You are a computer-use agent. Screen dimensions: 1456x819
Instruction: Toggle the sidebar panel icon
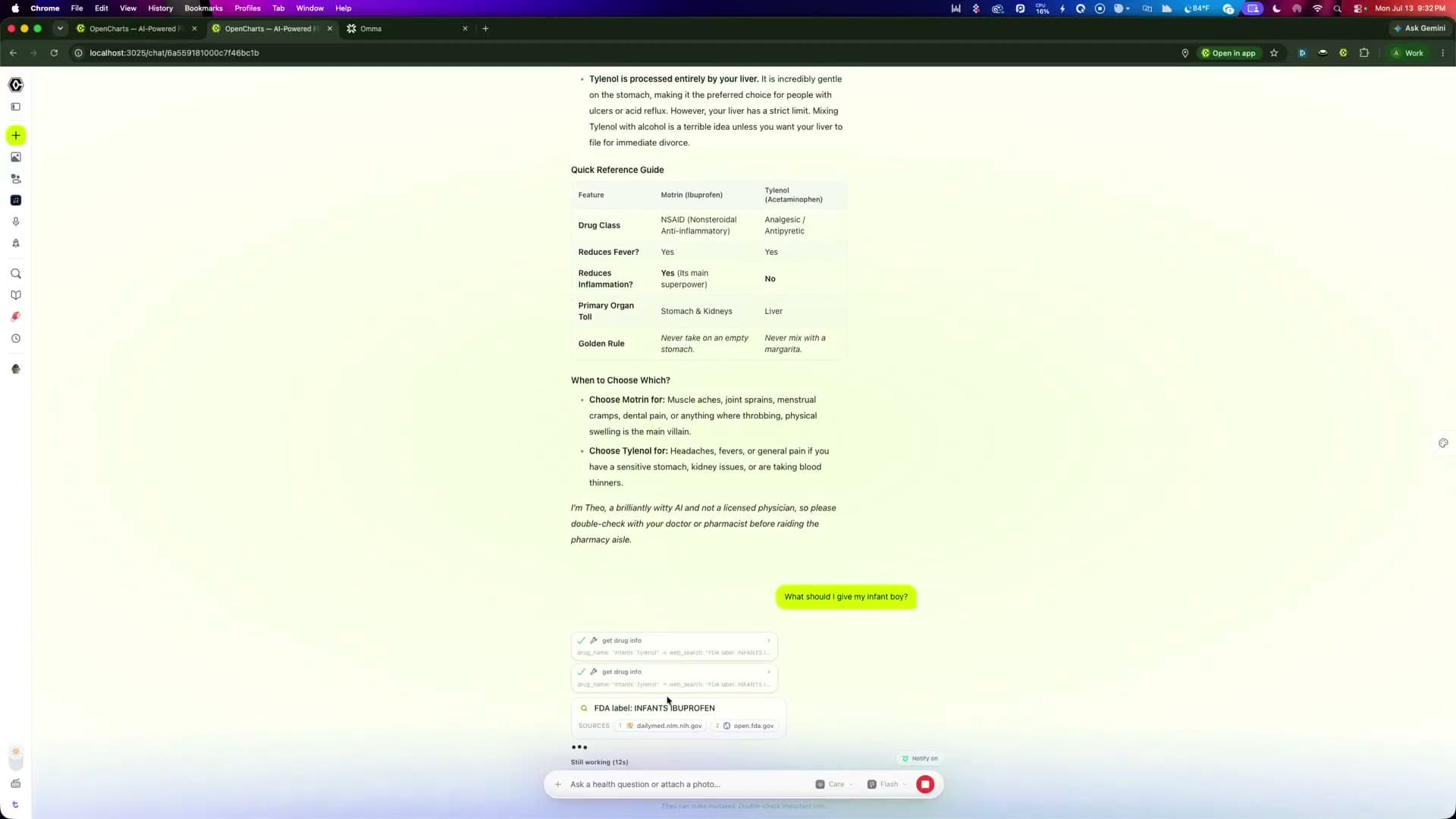(x=16, y=107)
